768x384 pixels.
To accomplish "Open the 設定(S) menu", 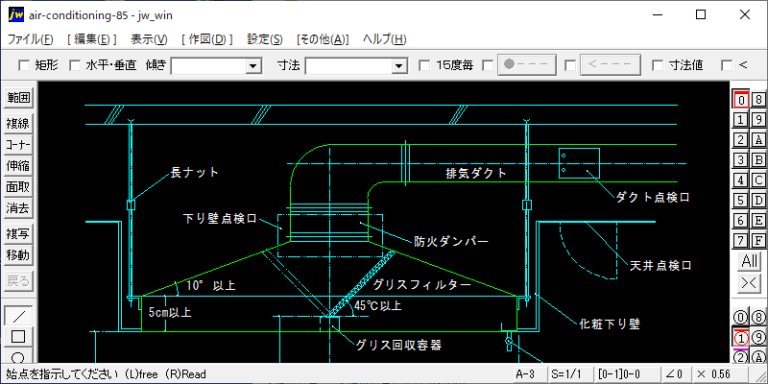I will click(x=264, y=40).
